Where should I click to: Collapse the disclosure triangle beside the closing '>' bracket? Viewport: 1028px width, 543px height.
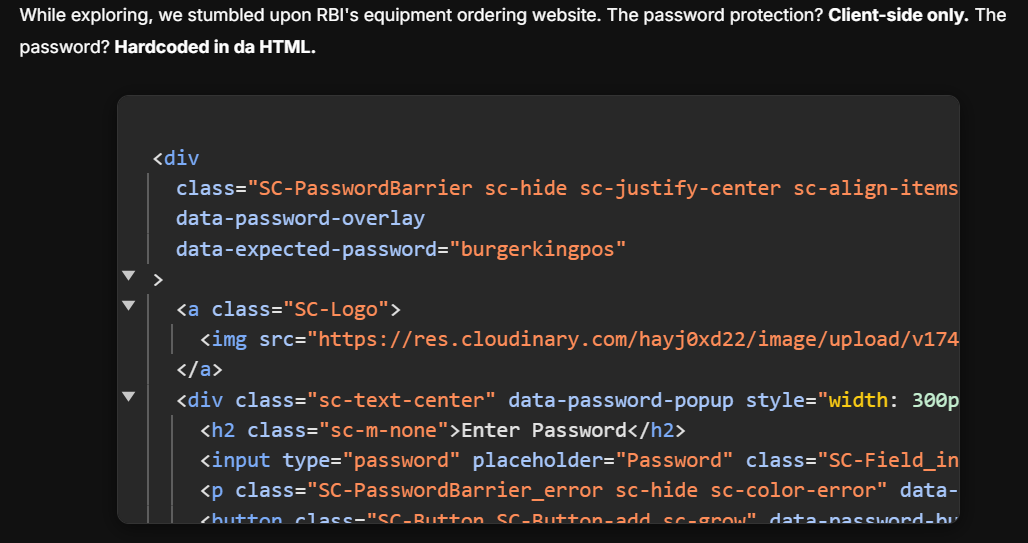[x=128, y=275]
